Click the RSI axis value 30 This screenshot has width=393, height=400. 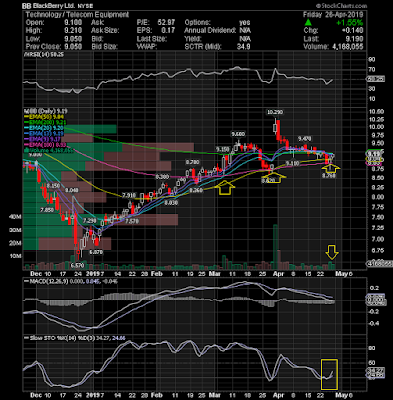click(372, 89)
